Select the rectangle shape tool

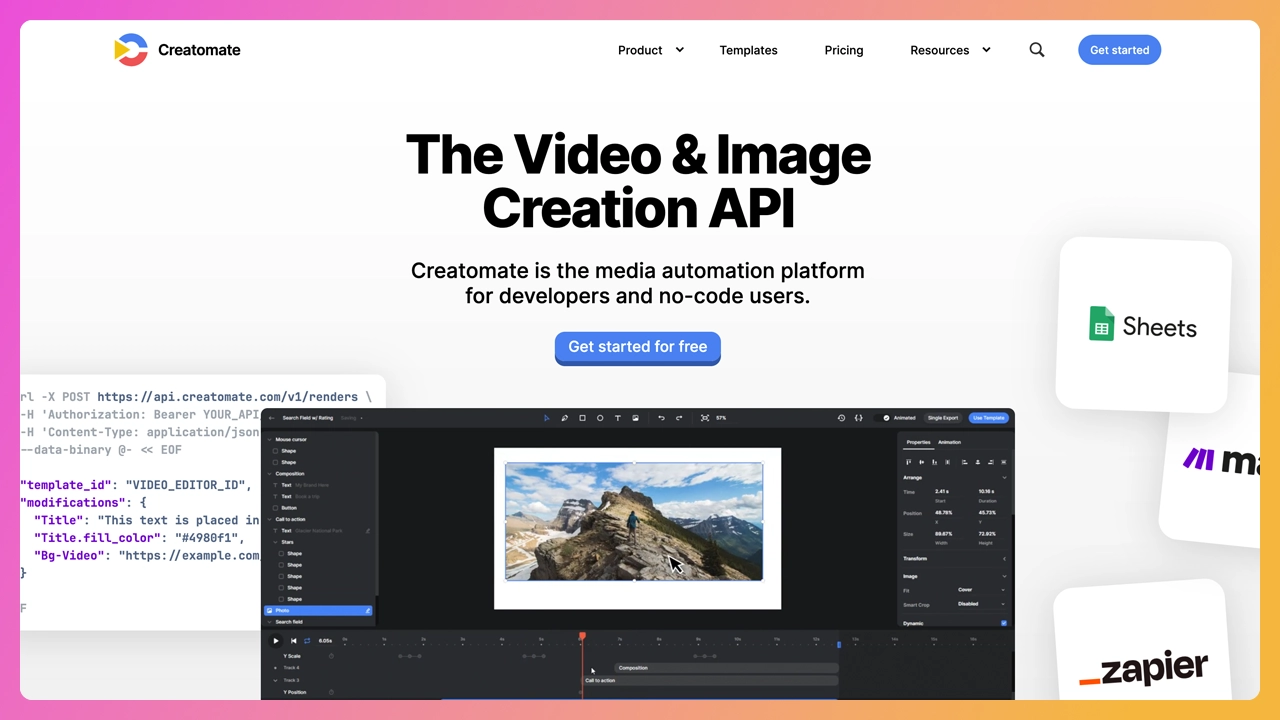click(x=582, y=418)
